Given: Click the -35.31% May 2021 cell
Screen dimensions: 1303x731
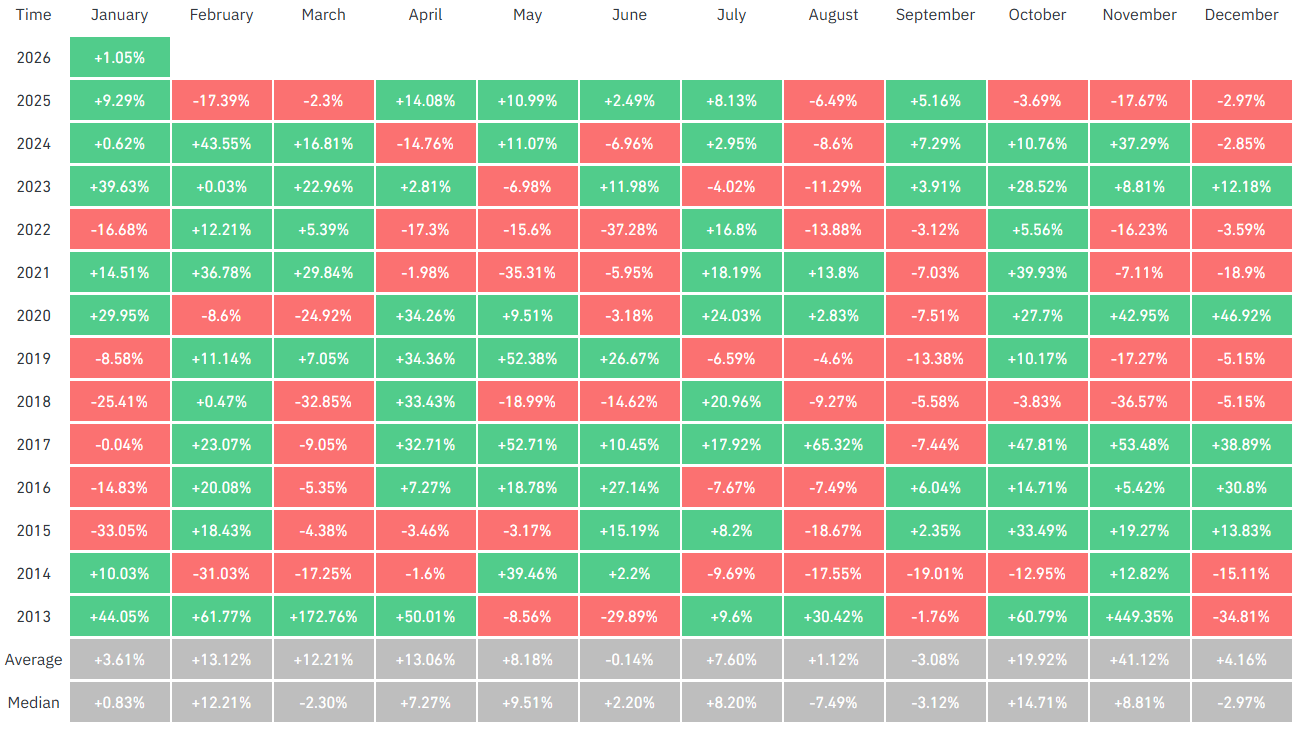Looking at the screenshot, I should pos(527,273).
